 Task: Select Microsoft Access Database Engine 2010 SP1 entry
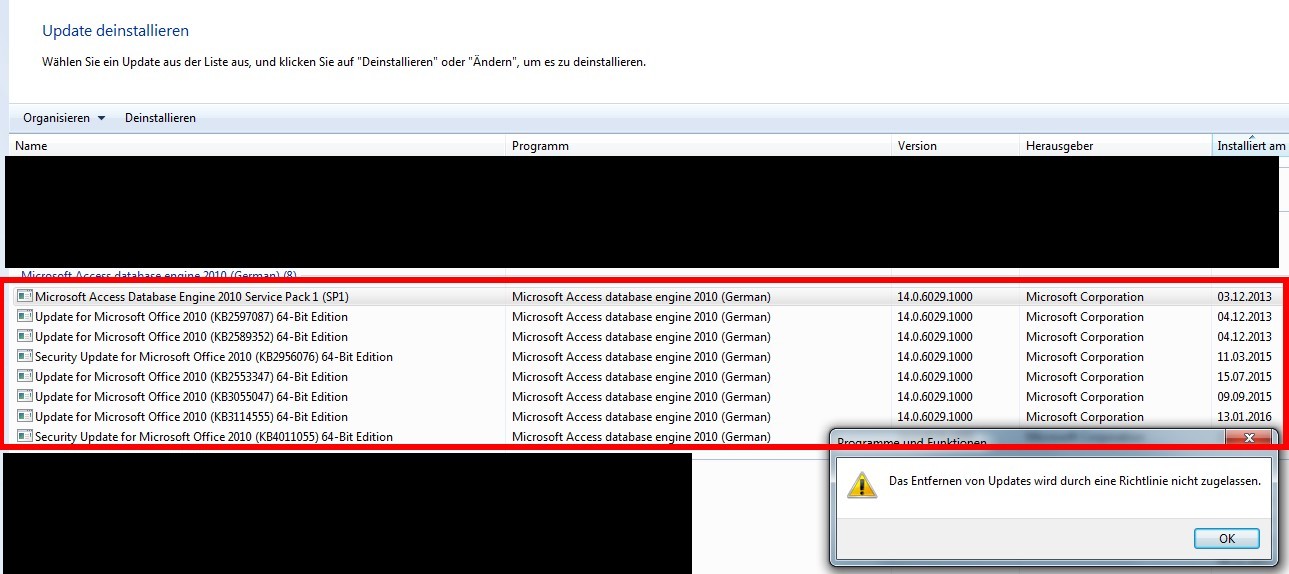point(192,297)
